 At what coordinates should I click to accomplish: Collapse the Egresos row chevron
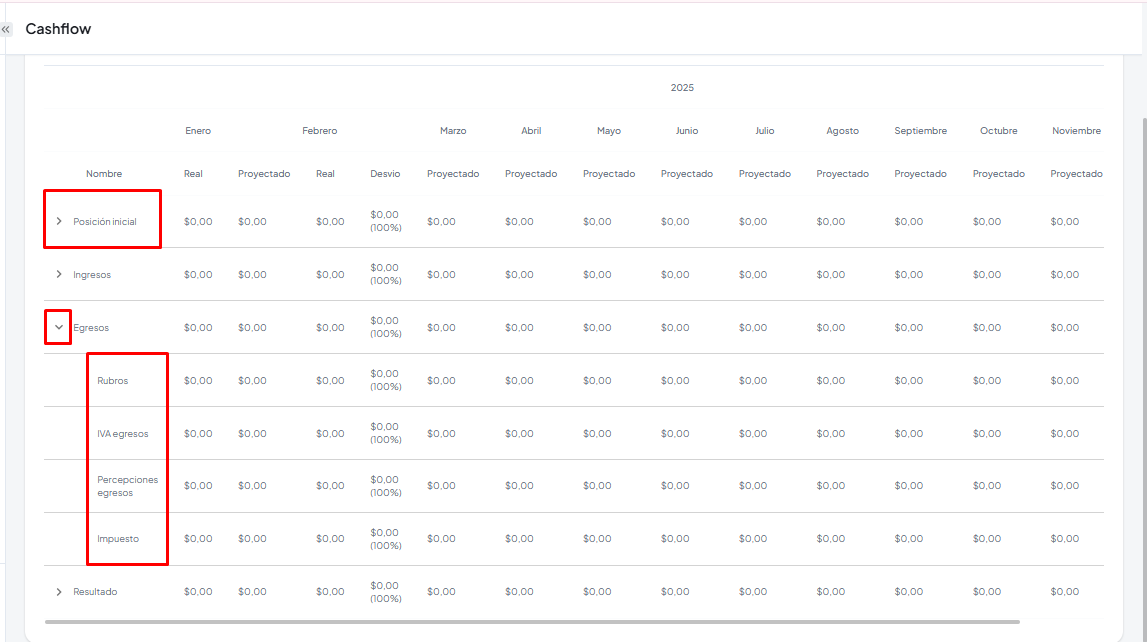59,327
